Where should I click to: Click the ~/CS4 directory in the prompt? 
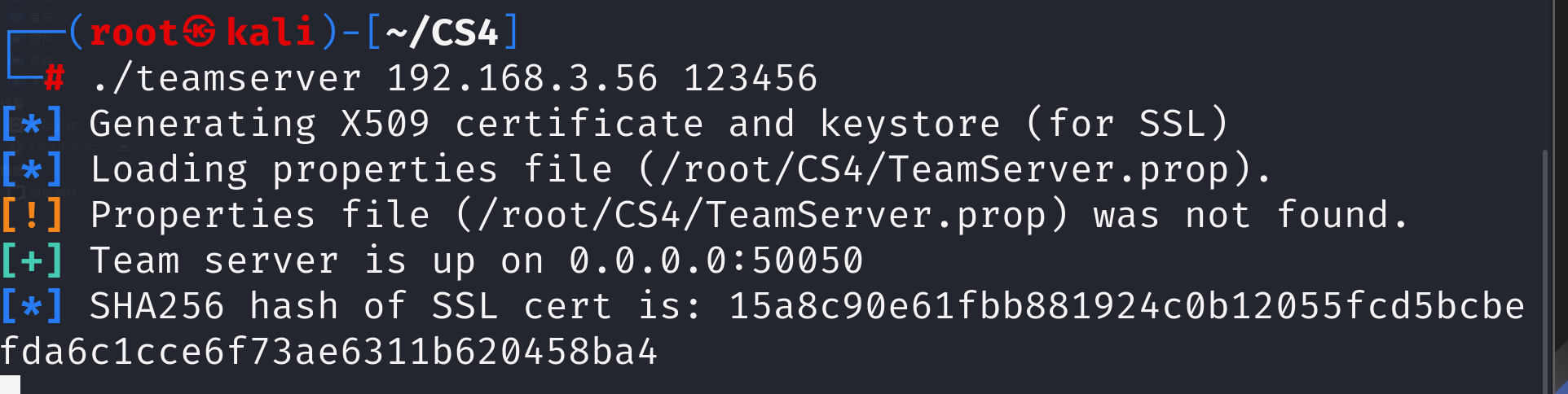[x=442, y=33]
